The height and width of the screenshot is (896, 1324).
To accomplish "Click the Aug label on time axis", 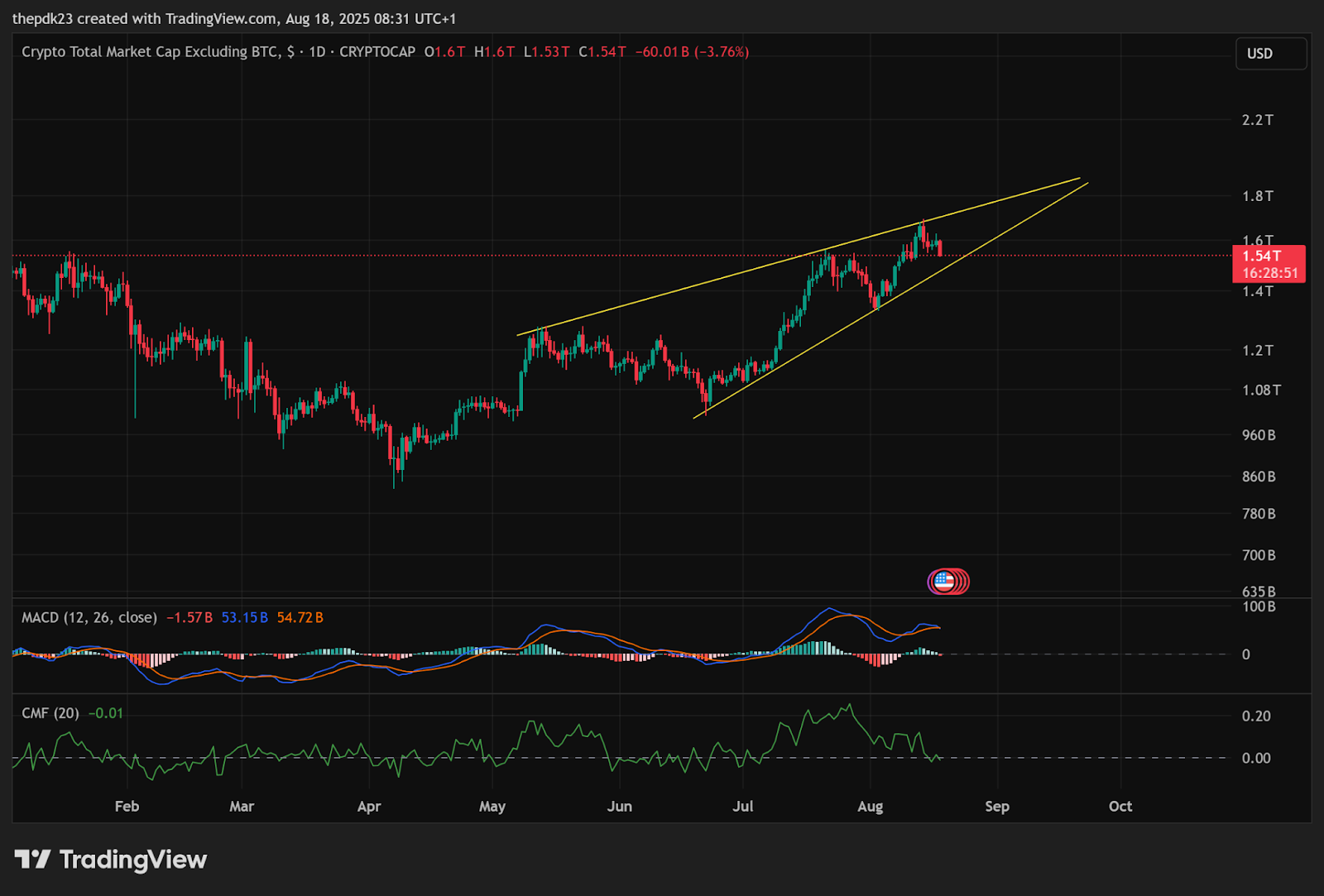I will click(870, 806).
